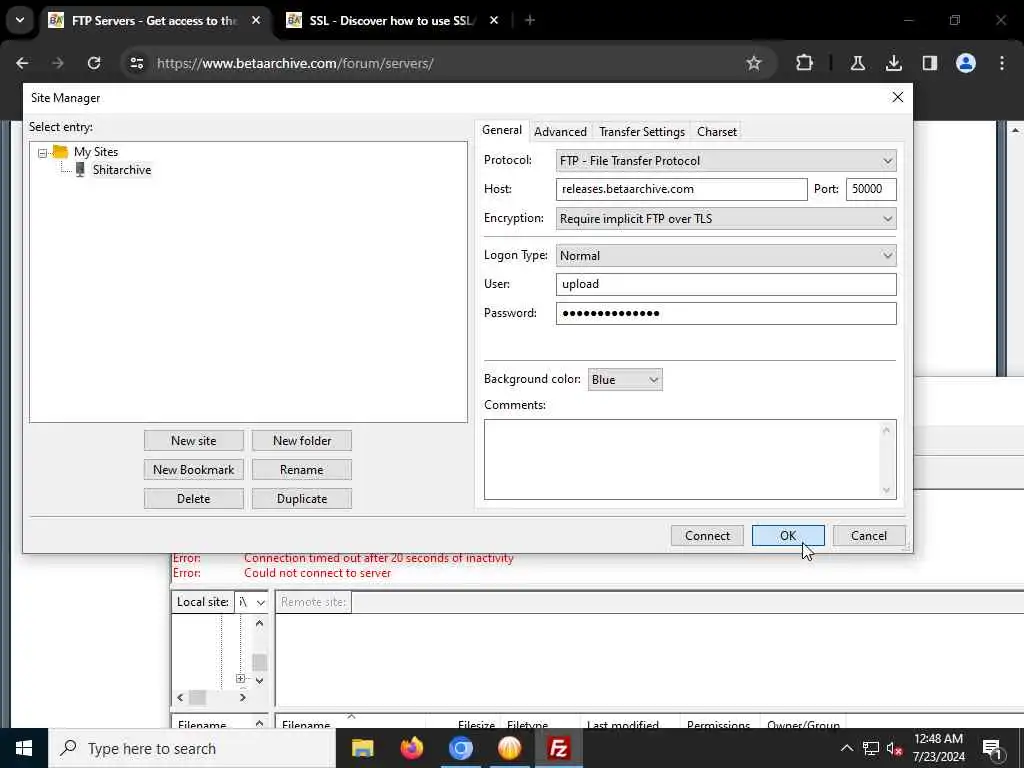
Task: Open the Charset tab
Action: click(x=716, y=131)
